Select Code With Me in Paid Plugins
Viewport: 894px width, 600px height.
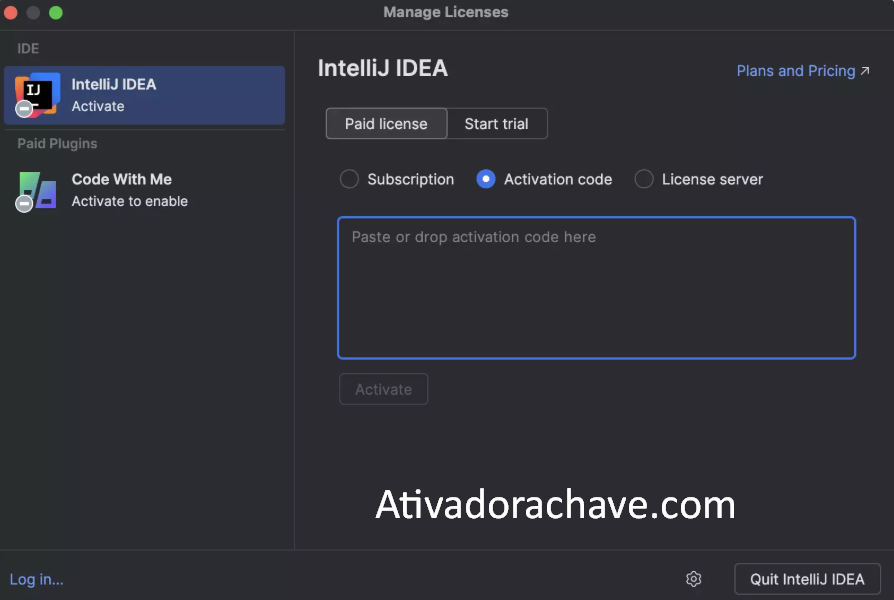[x=144, y=190]
